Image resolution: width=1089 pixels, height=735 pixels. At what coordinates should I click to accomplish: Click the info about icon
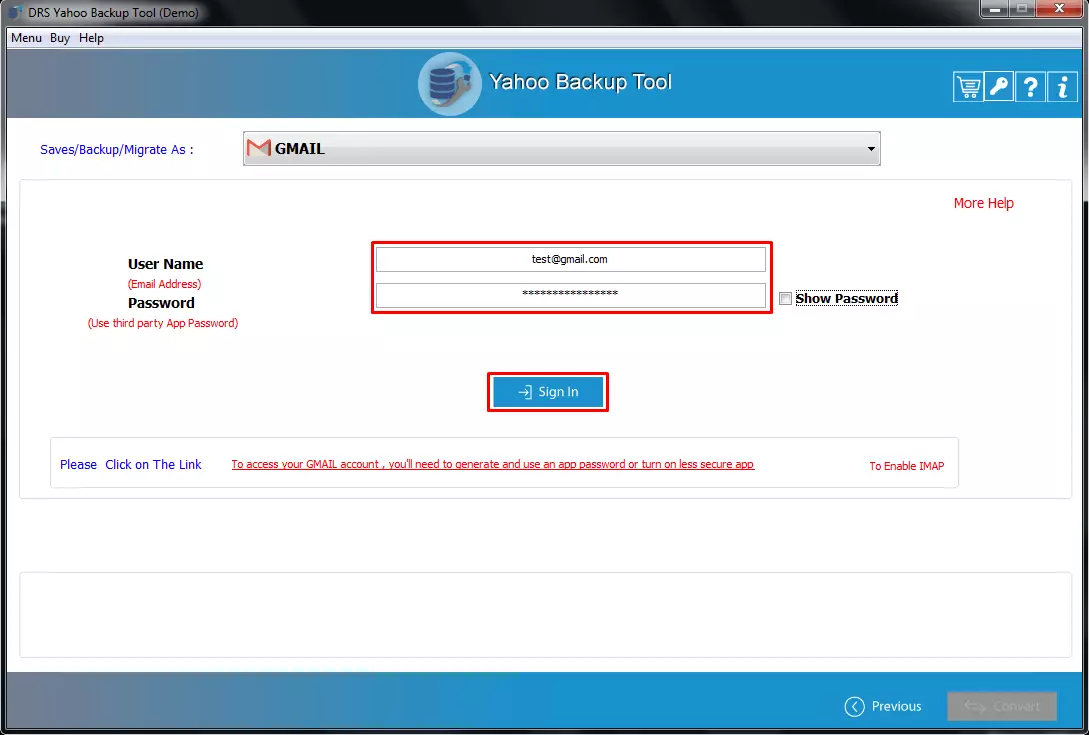[x=1063, y=87]
